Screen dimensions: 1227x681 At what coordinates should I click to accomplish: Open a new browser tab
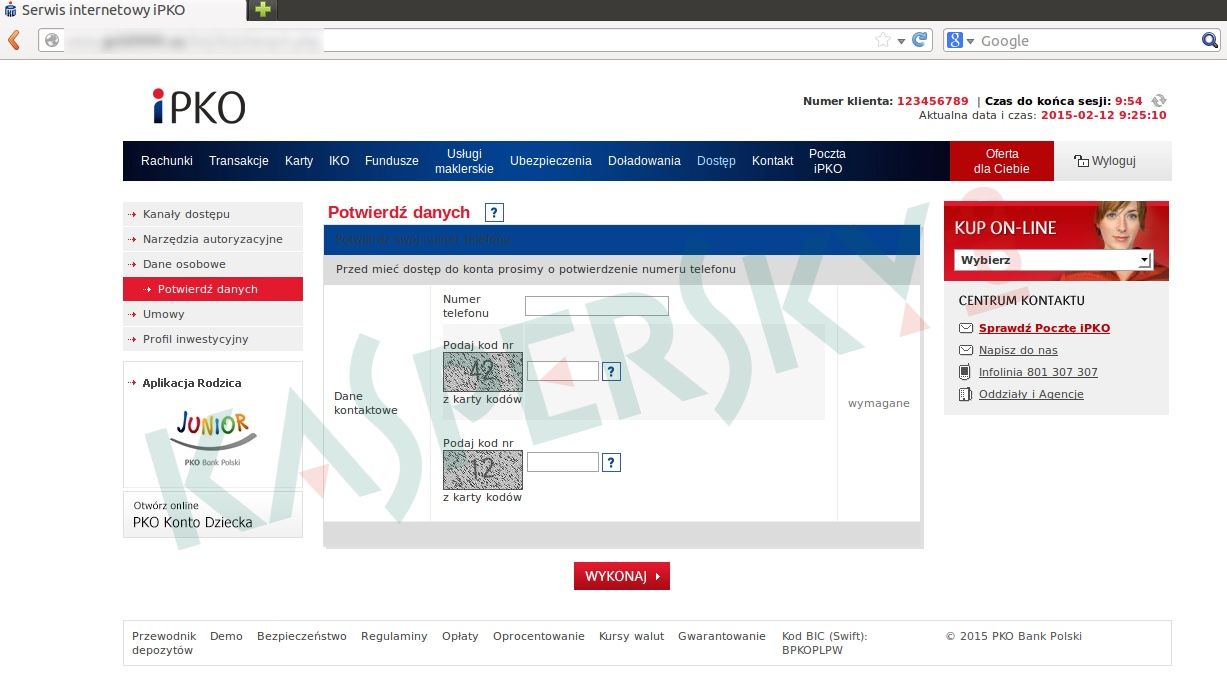coord(263,10)
